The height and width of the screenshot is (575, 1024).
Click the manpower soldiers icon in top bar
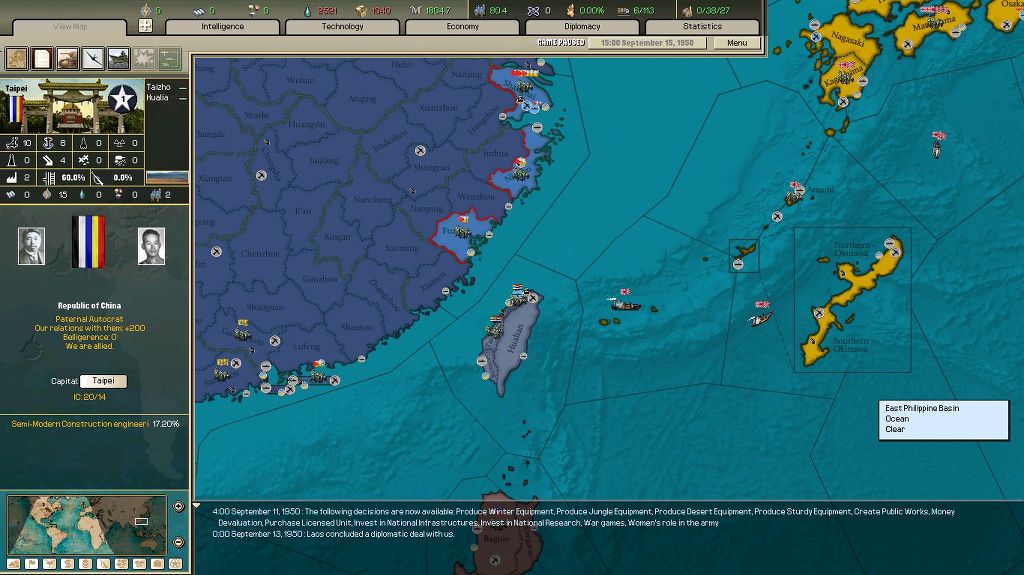click(480, 10)
